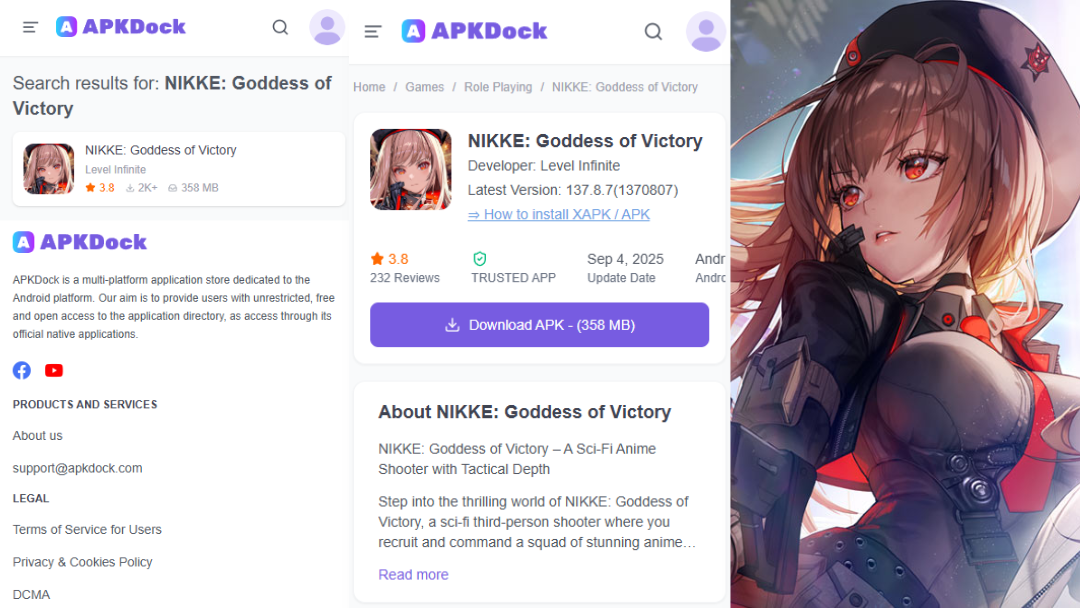Go to Home breadcrumb

tap(369, 87)
